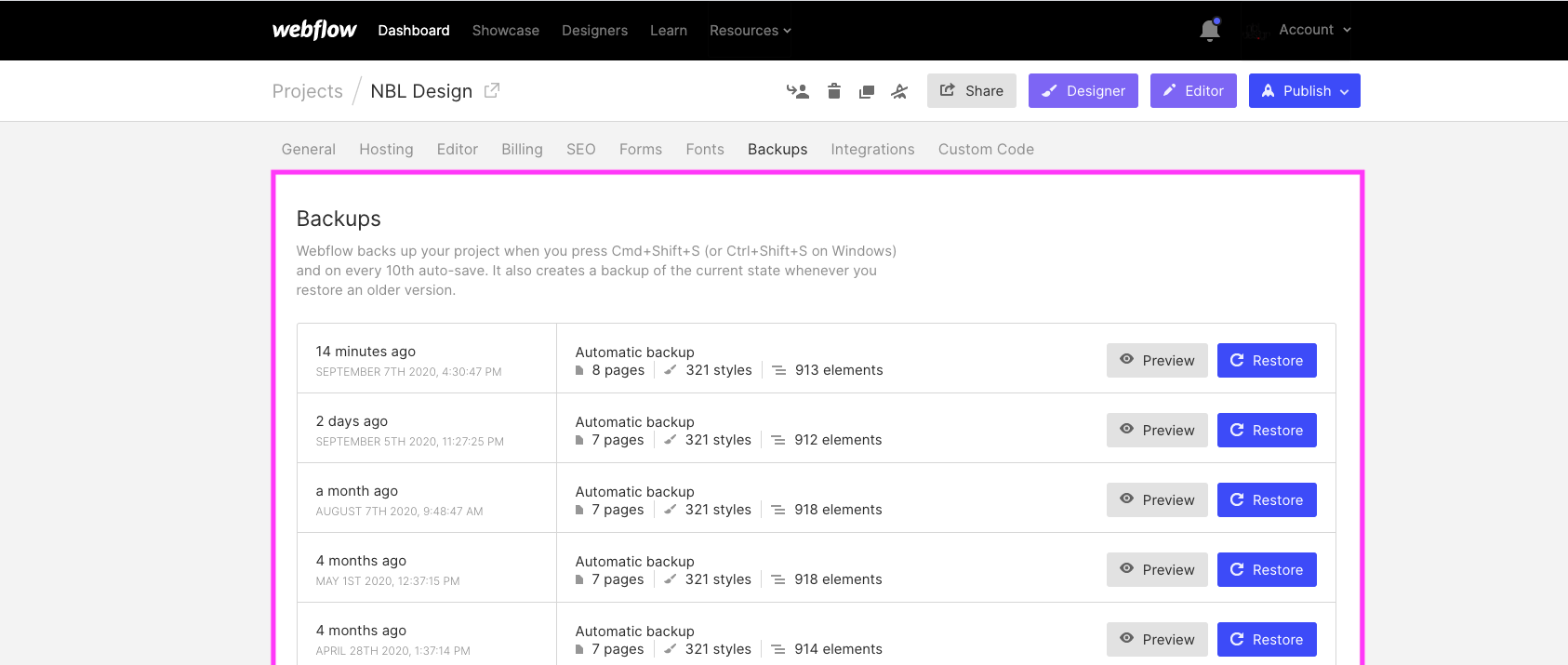Screen dimensions: 1568x665
Task: Preview the a month ago backup
Action: click(x=1157, y=500)
